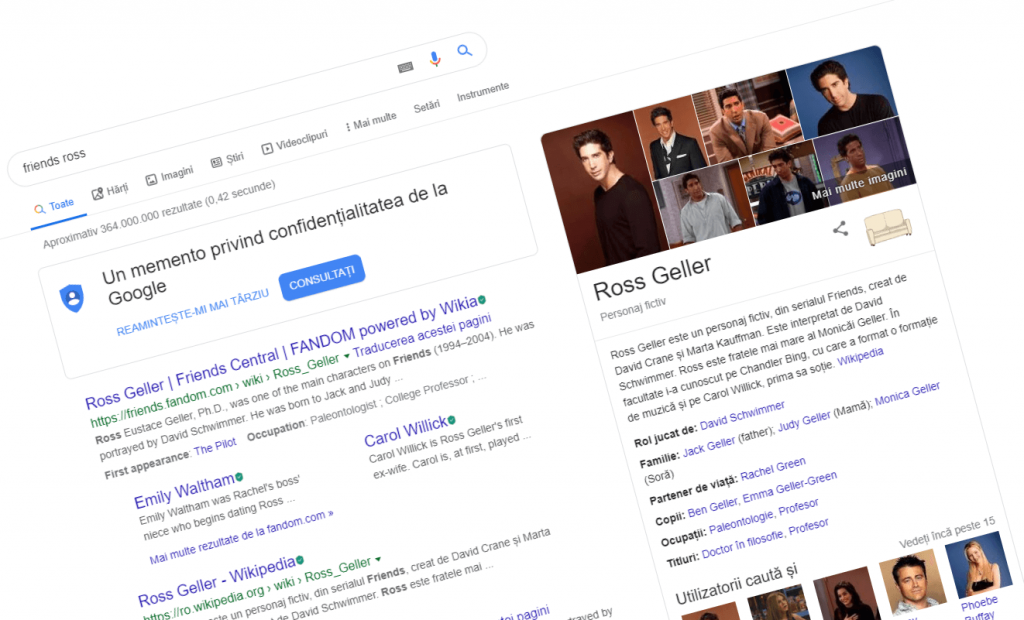This screenshot has width=1024, height=620.
Task: Start voice search with microphone icon
Action: click(x=434, y=59)
